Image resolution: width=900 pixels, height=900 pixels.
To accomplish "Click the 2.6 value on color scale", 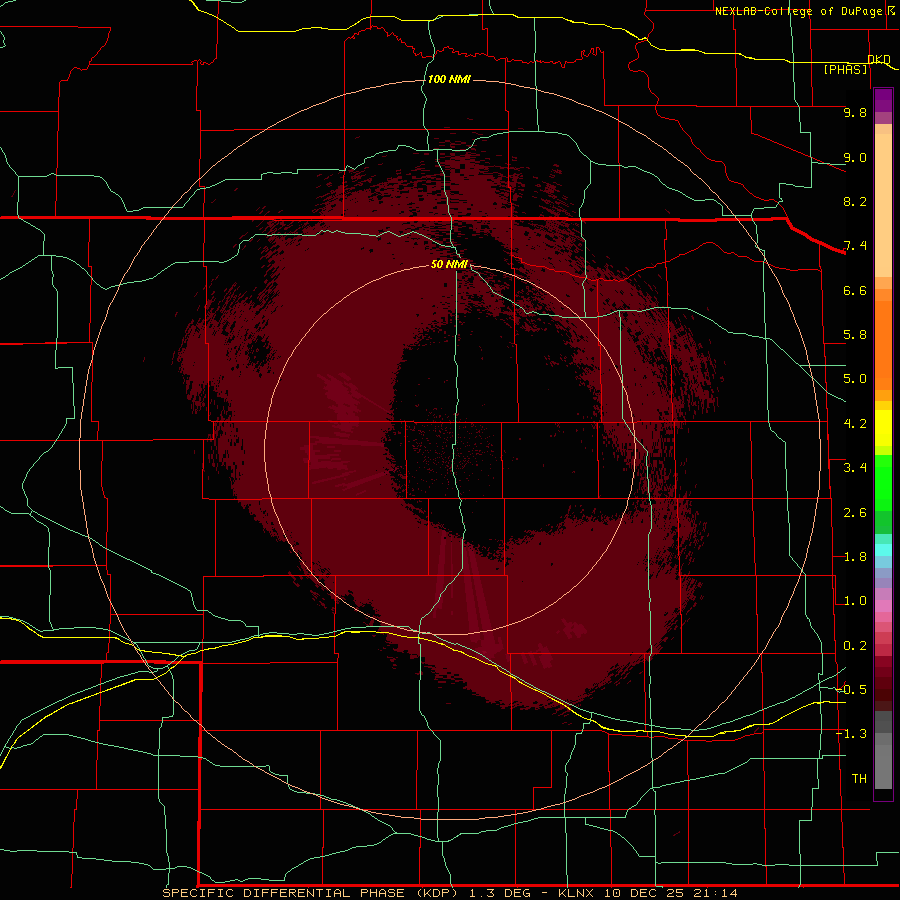I will pos(855,513).
